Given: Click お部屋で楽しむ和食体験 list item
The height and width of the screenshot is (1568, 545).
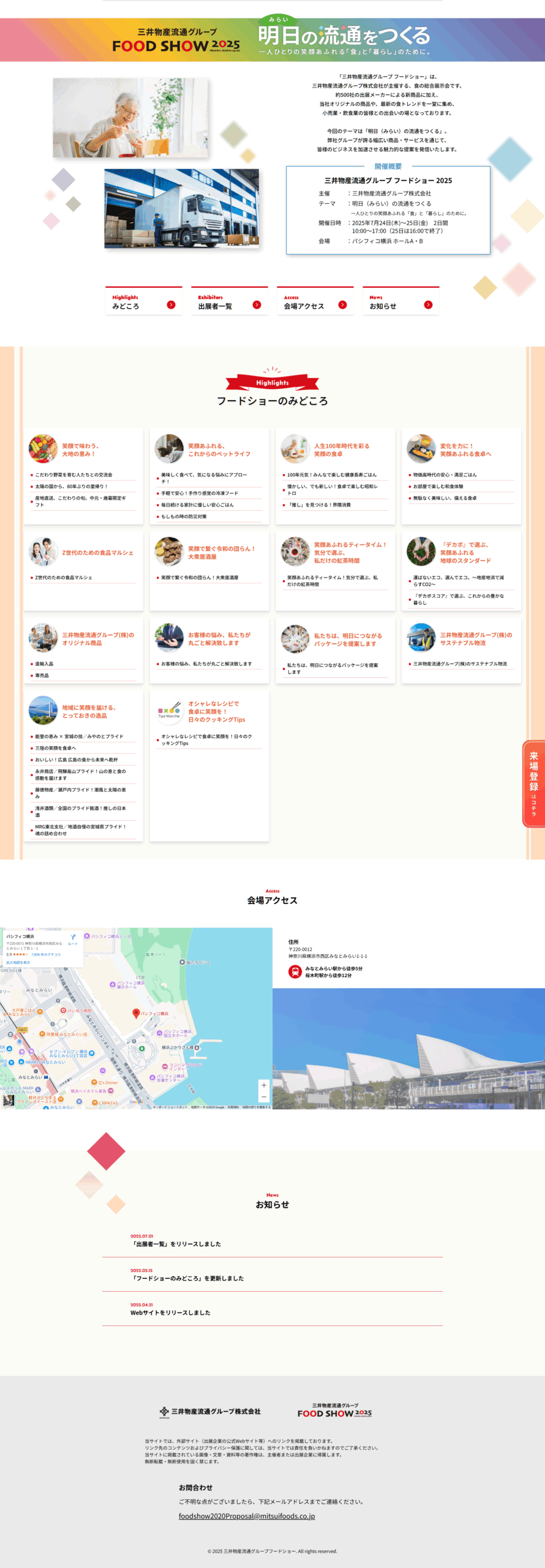Looking at the screenshot, I should [x=461, y=486].
